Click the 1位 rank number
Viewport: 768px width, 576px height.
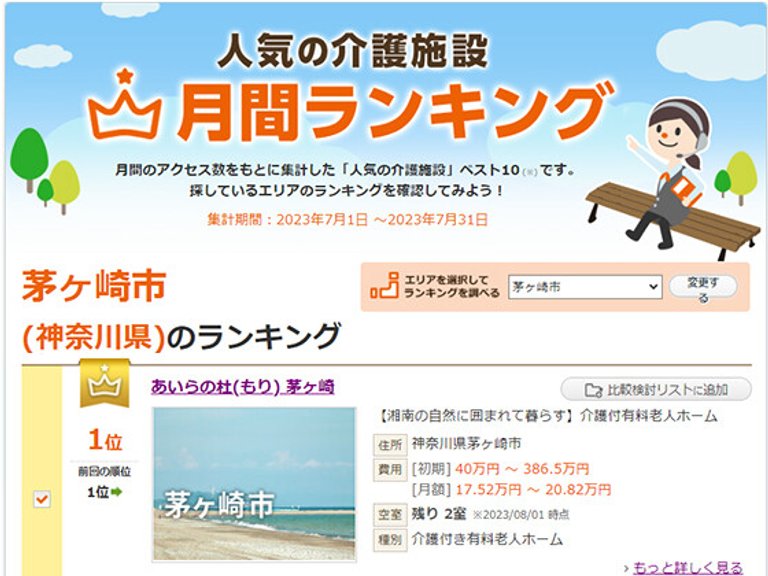tap(105, 440)
